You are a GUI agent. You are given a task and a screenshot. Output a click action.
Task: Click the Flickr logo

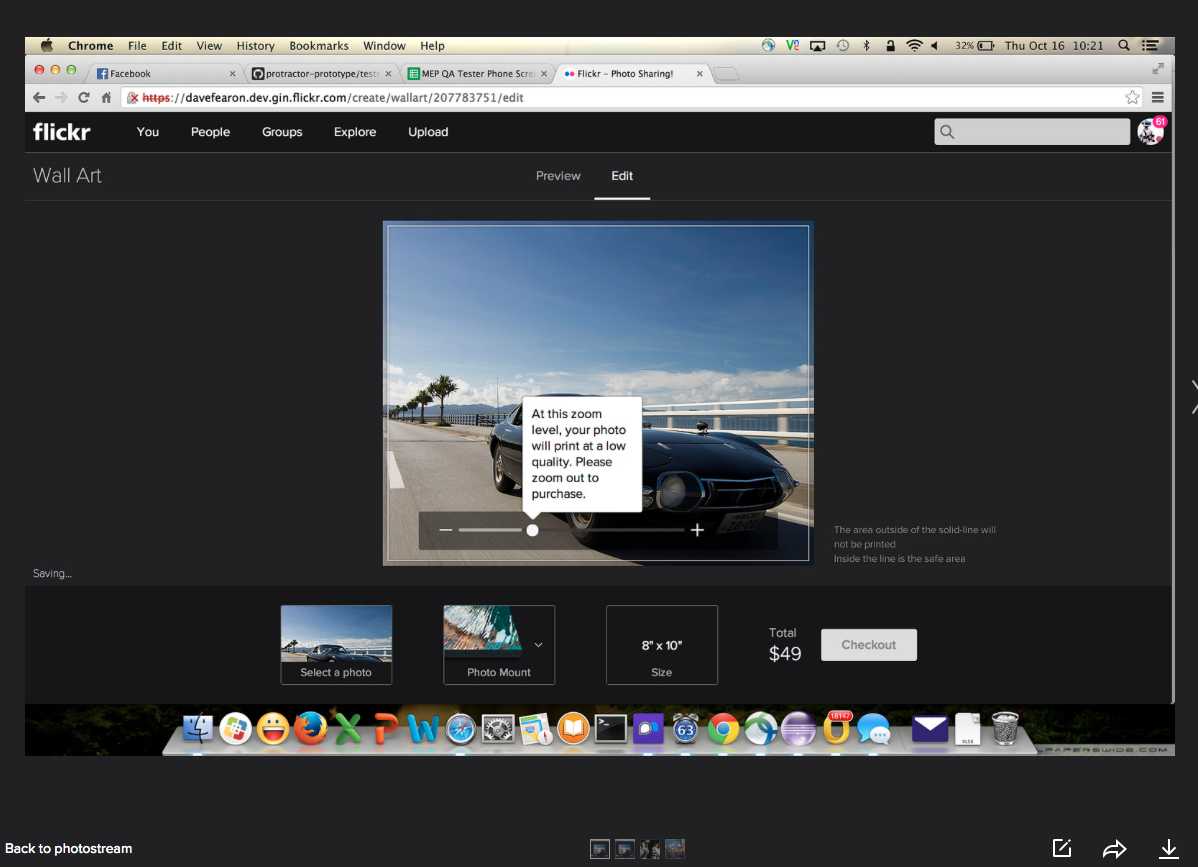click(62, 132)
